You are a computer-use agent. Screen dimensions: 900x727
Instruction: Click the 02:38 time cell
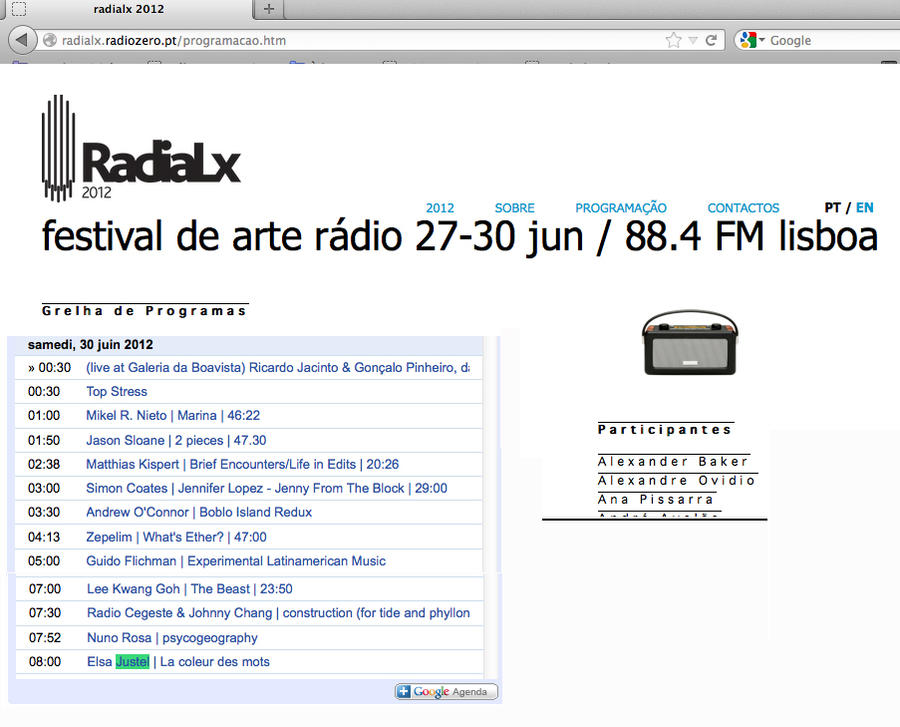click(x=44, y=464)
